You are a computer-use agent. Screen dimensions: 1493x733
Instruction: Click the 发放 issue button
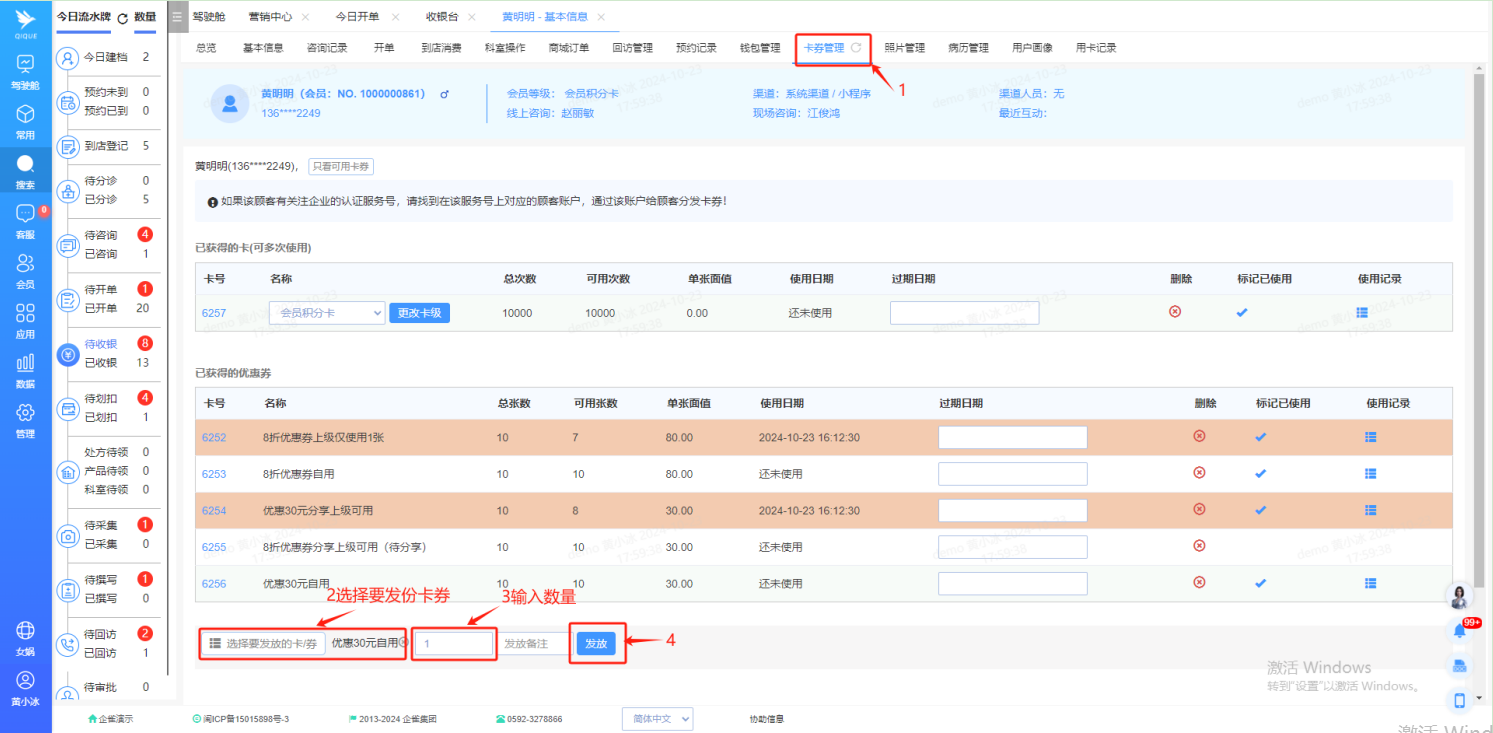pyautogui.click(x=596, y=644)
